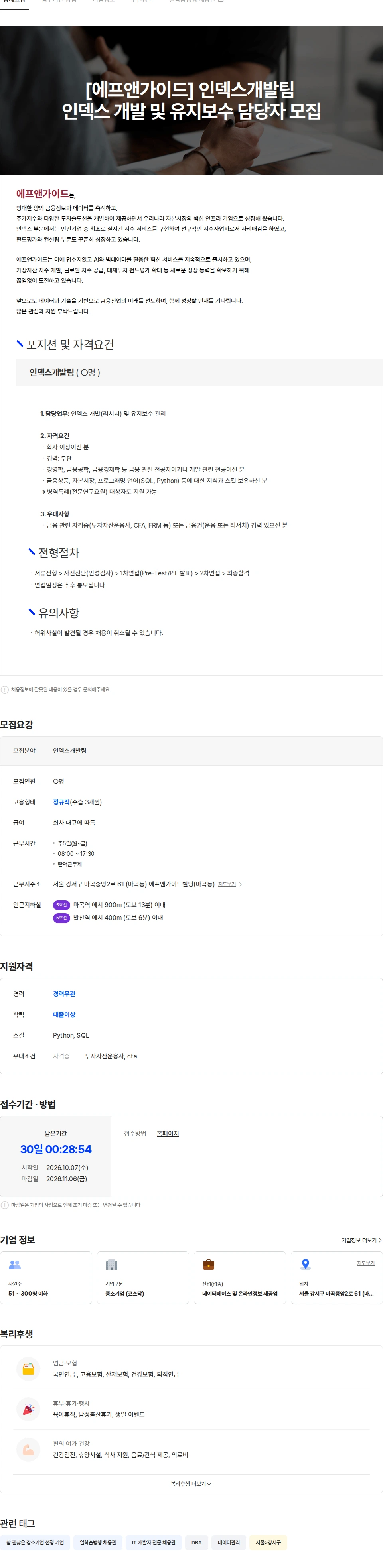The width and height of the screenshot is (383, 1568).
Task: Open the 홈페이지 application link
Action: [x=168, y=1133]
